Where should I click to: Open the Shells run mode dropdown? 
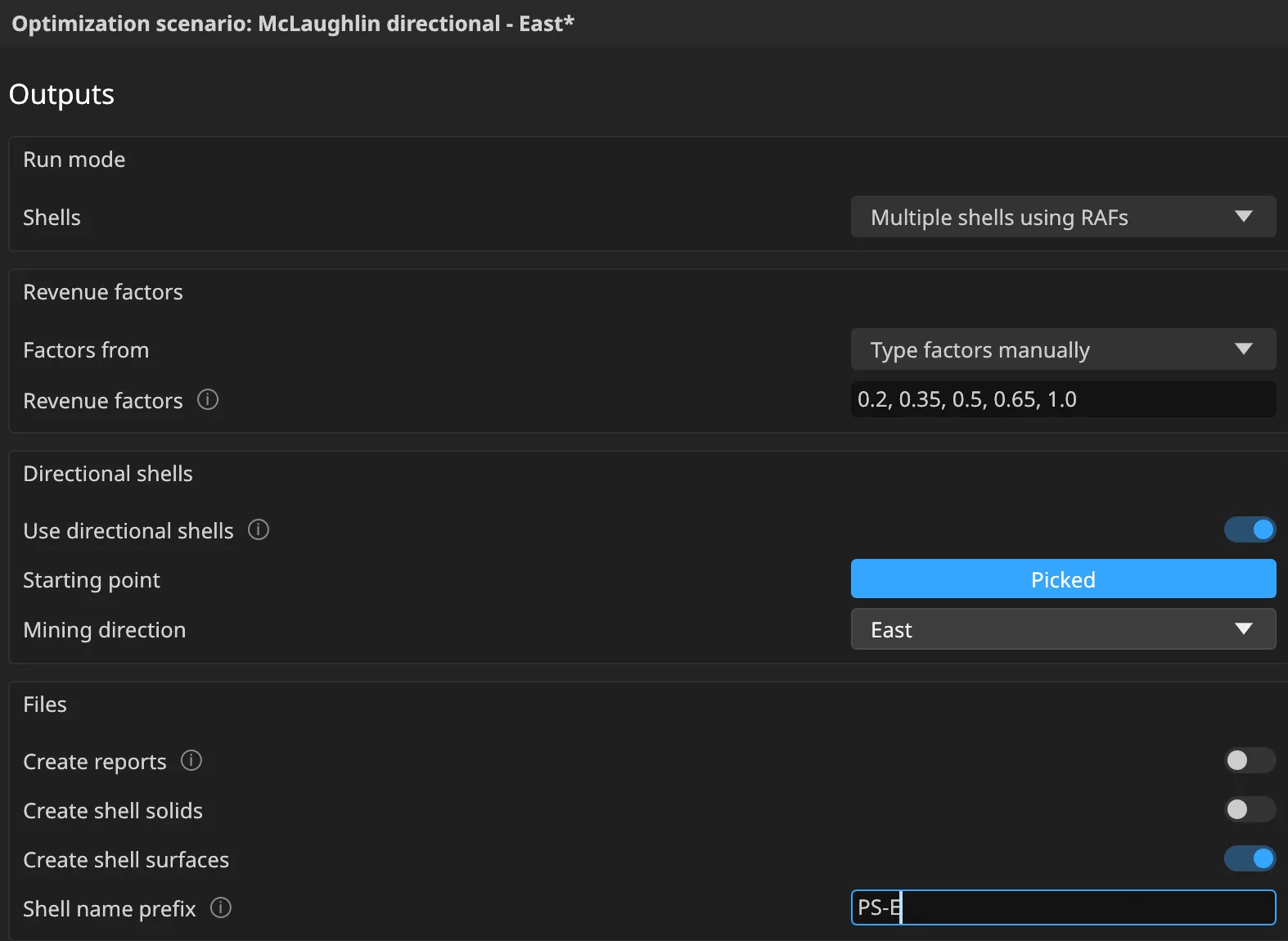pos(1063,217)
